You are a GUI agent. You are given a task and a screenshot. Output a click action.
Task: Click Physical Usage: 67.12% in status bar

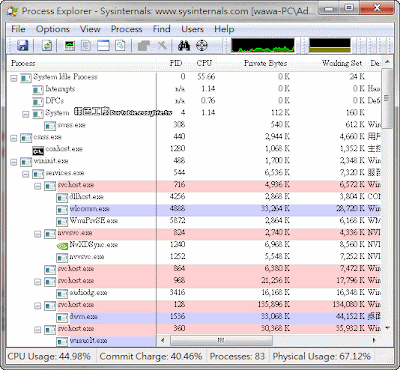[322, 357]
